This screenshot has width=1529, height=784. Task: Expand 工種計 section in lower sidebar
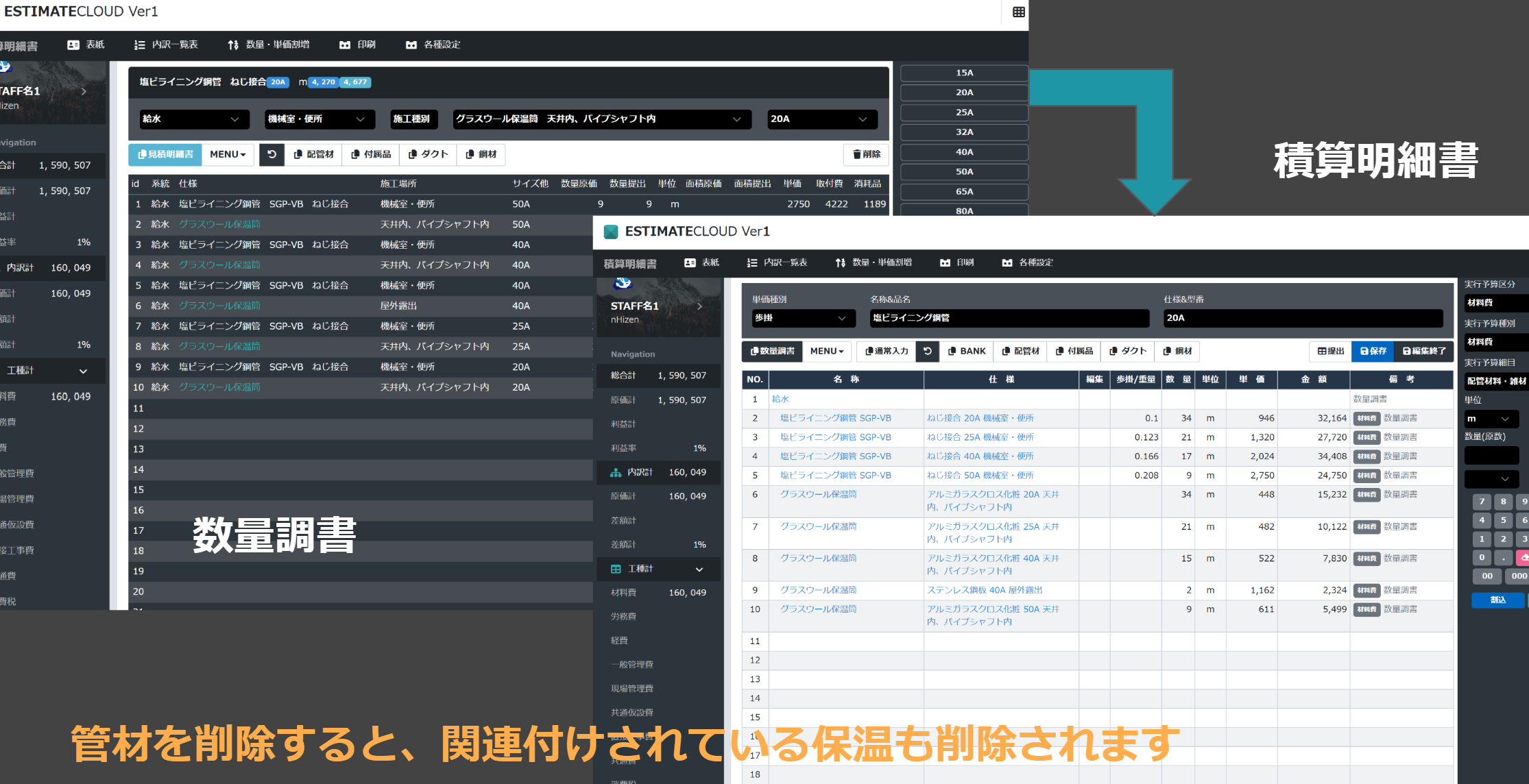coord(658,569)
